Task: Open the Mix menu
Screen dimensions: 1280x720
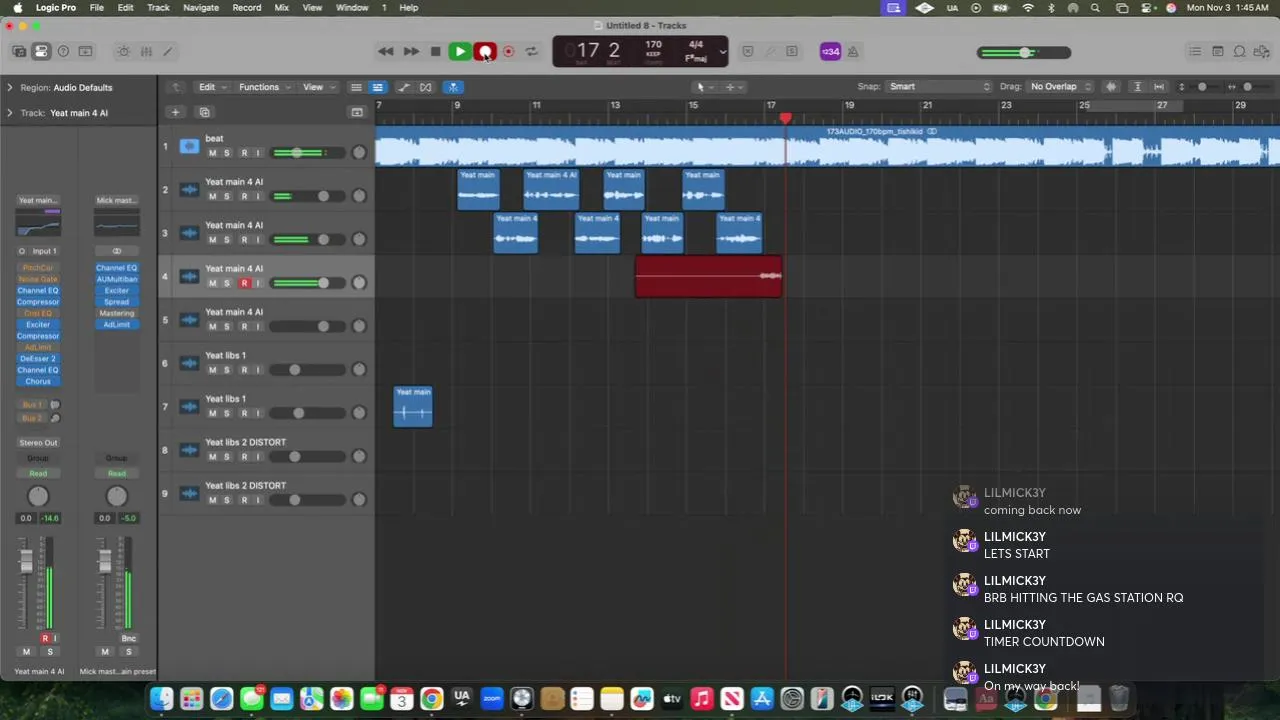Action: (x=281, y=7)
